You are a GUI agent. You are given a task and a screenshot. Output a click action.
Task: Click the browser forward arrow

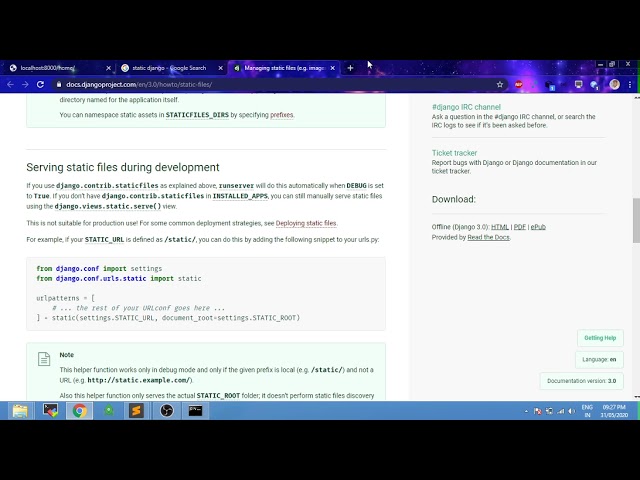point(25,84)
